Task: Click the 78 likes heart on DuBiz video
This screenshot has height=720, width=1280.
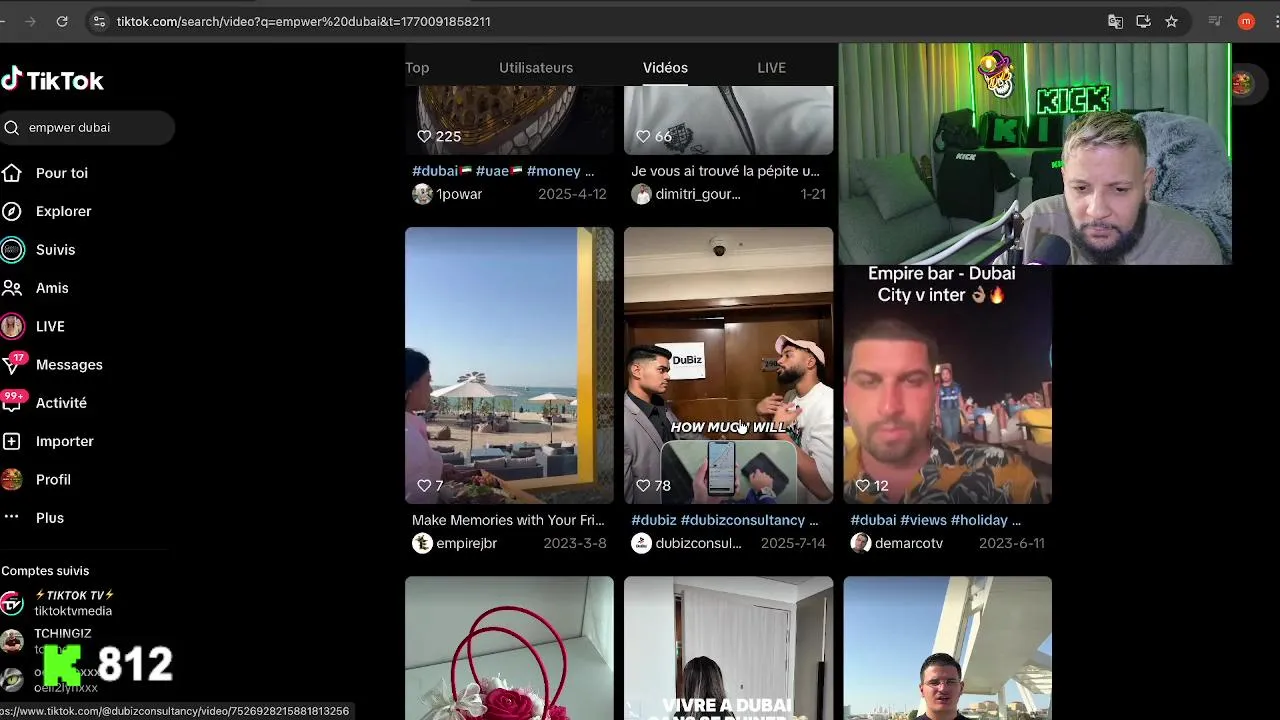Action: coord(644,486)
